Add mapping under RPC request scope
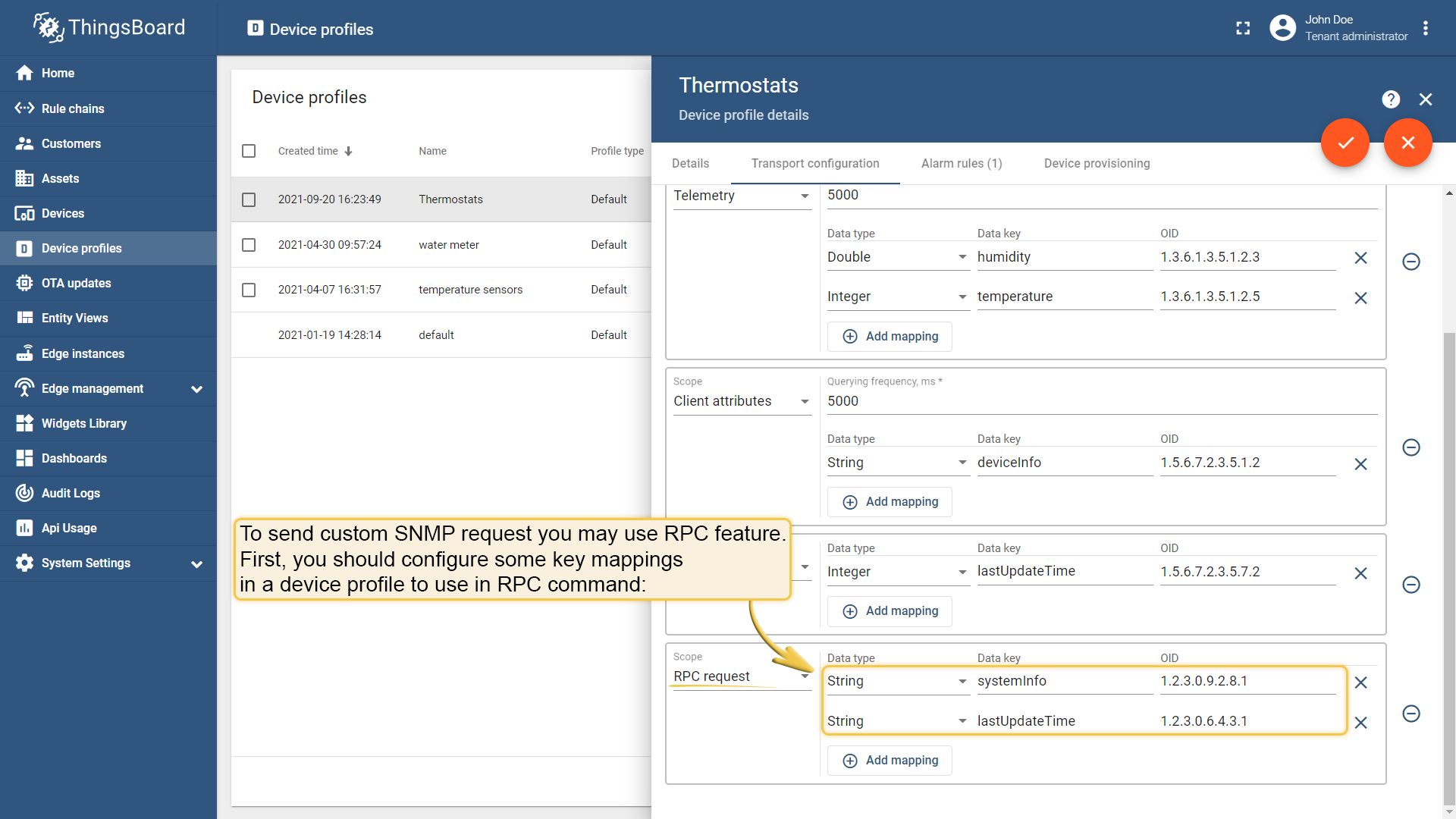Viewport: 1456px width, 819px height. tap(890, 760)
